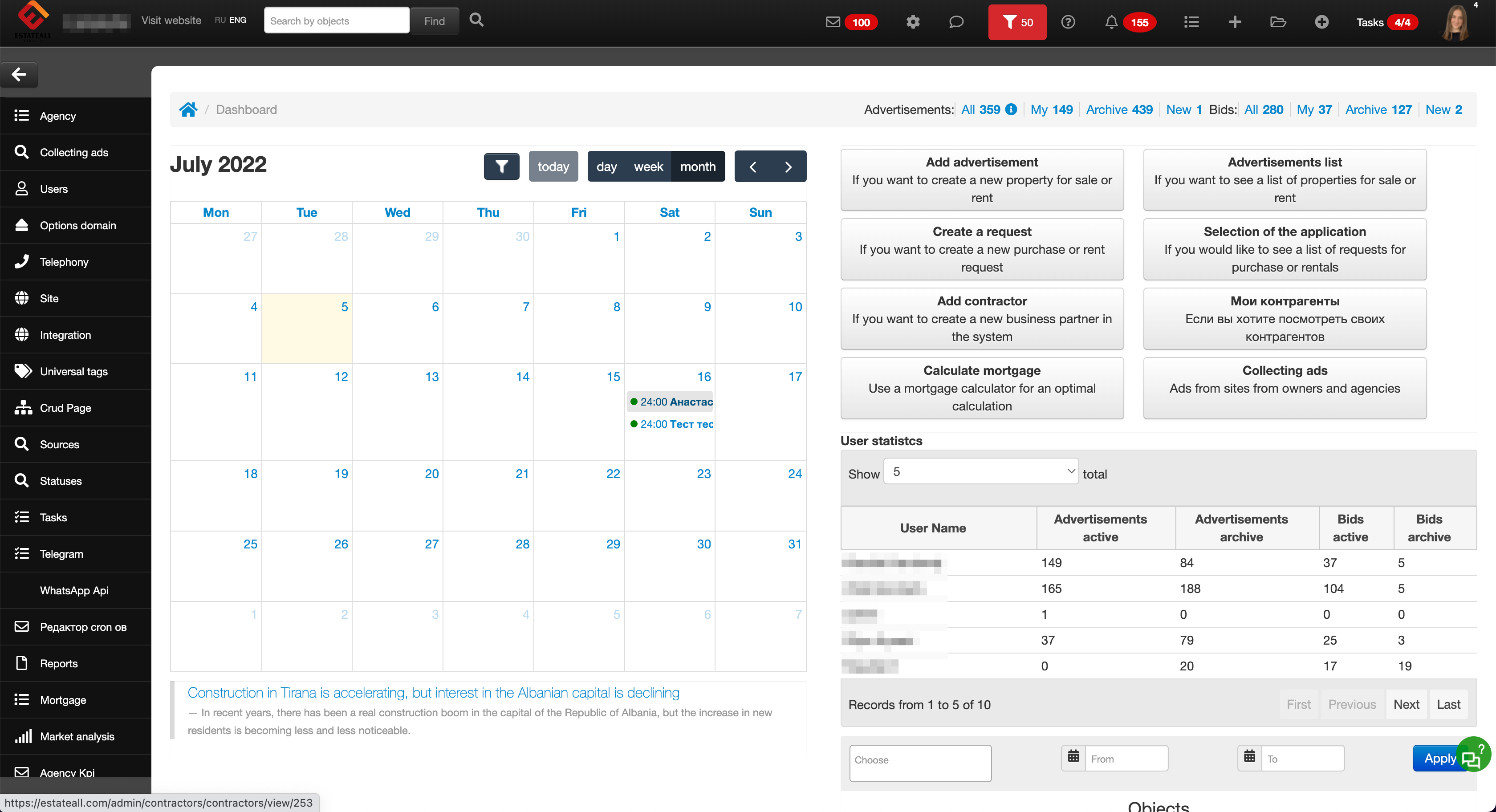
Task: Click the home breadcrumb icon
Action: tap(188, 110)
